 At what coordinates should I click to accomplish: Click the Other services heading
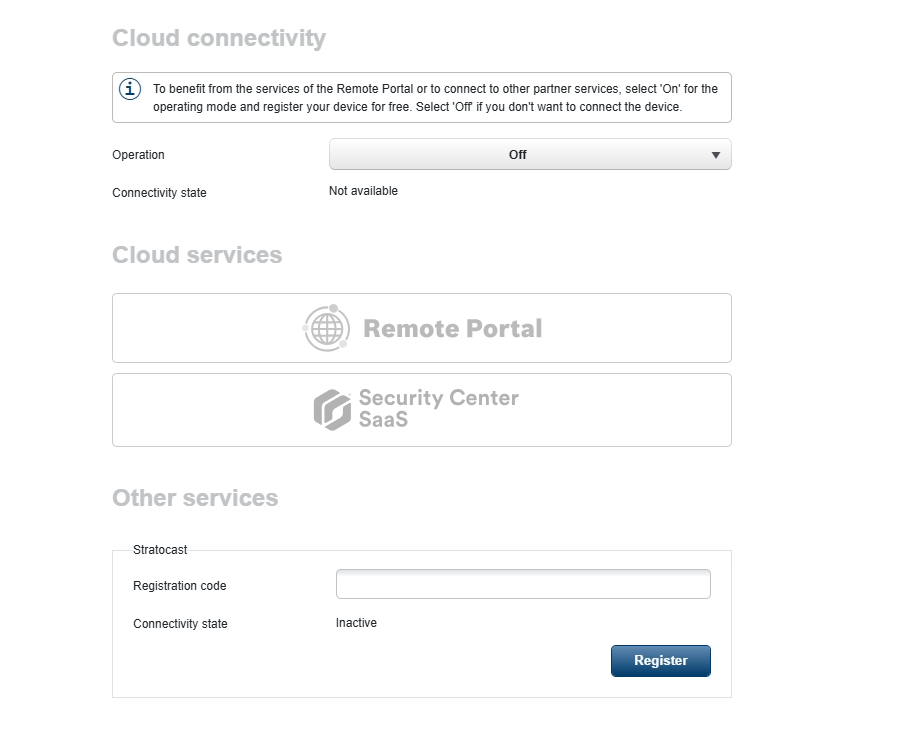[x=195, y=498]
